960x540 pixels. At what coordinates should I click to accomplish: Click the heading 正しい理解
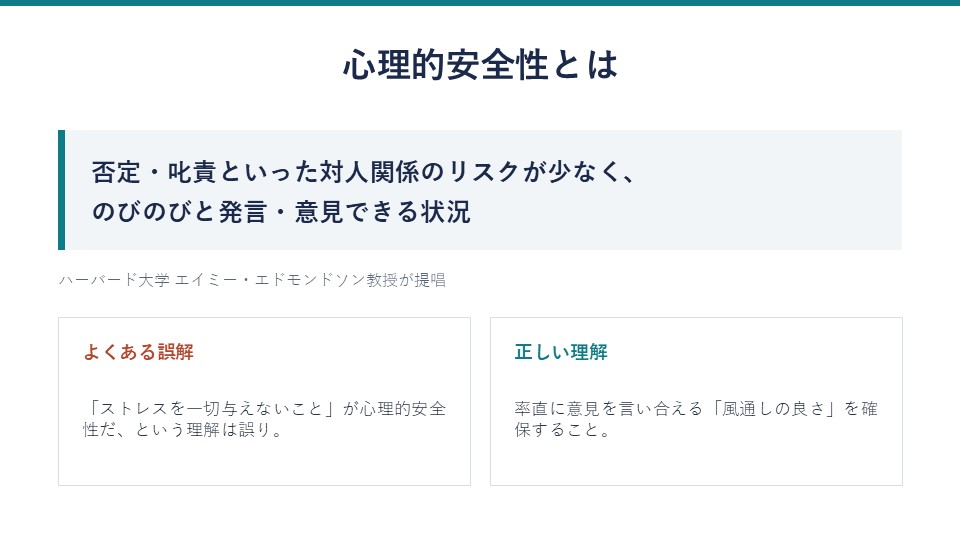(561, 352)
